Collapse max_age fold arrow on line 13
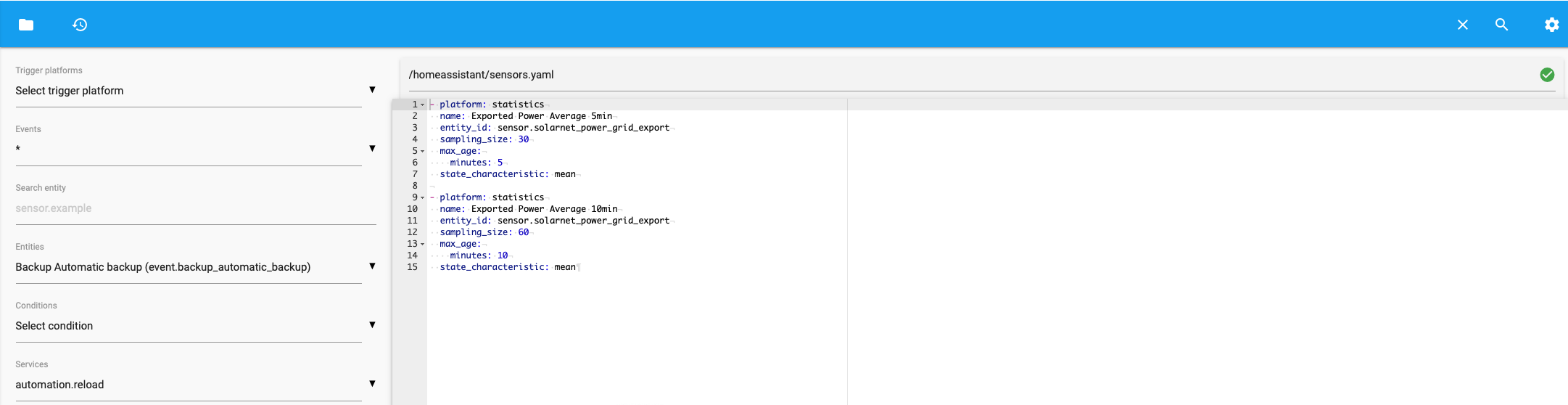1568x405 pixels. [423, 244]
